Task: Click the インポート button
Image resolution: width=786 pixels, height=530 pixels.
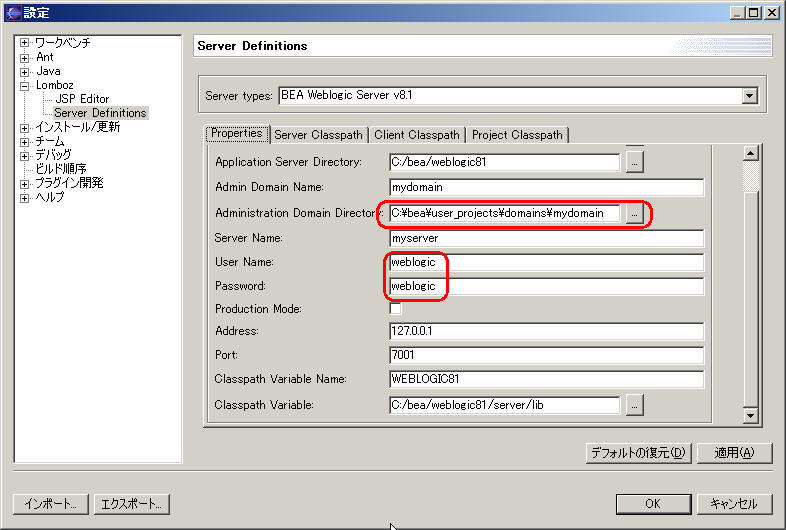Action: (51, 503)
